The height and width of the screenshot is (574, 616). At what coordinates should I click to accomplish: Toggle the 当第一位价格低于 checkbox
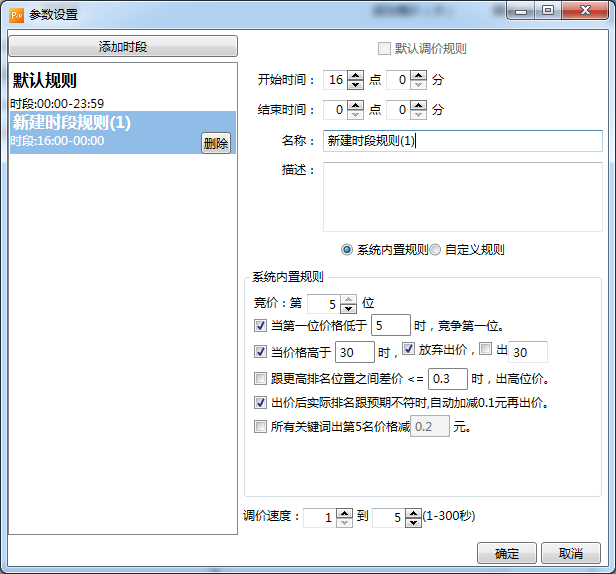point(260,325)
